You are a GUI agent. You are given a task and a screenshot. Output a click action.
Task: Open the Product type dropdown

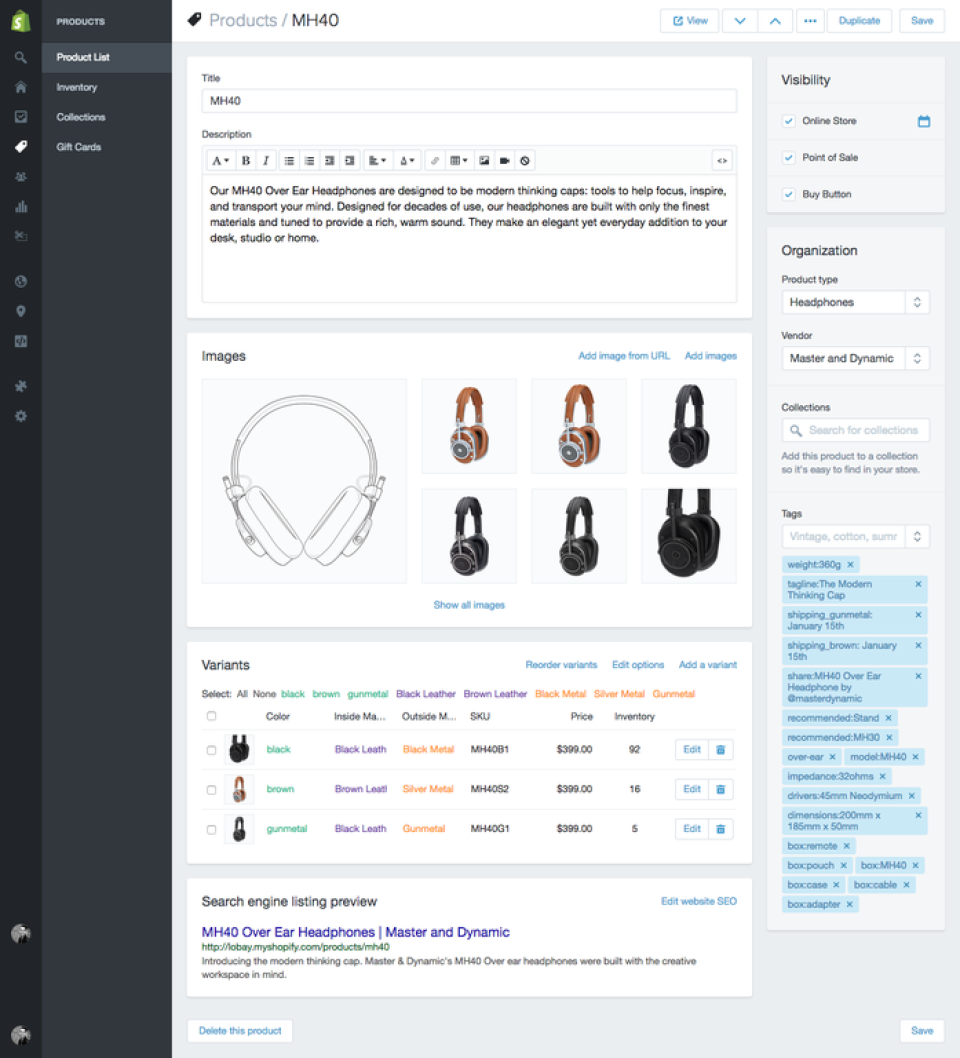tap(917, 302)
